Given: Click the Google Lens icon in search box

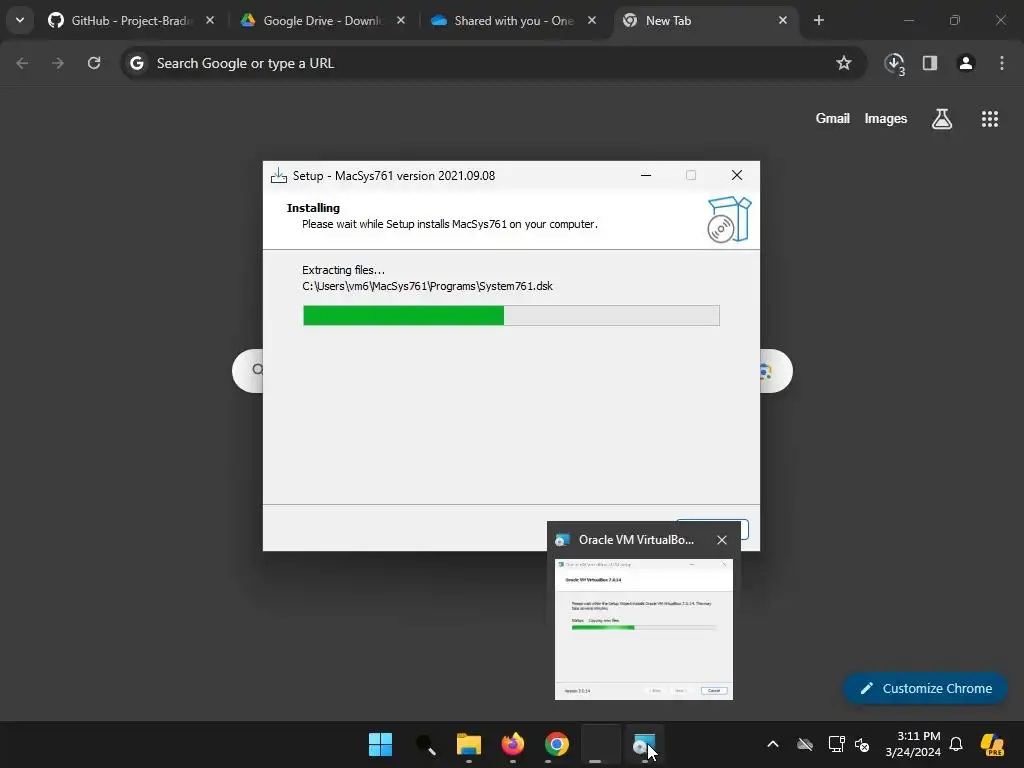Looking at the screenshot, I should click(766, 371).
